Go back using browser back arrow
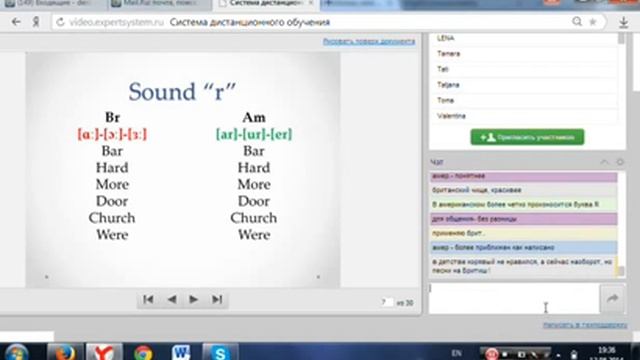 (16, 22)
